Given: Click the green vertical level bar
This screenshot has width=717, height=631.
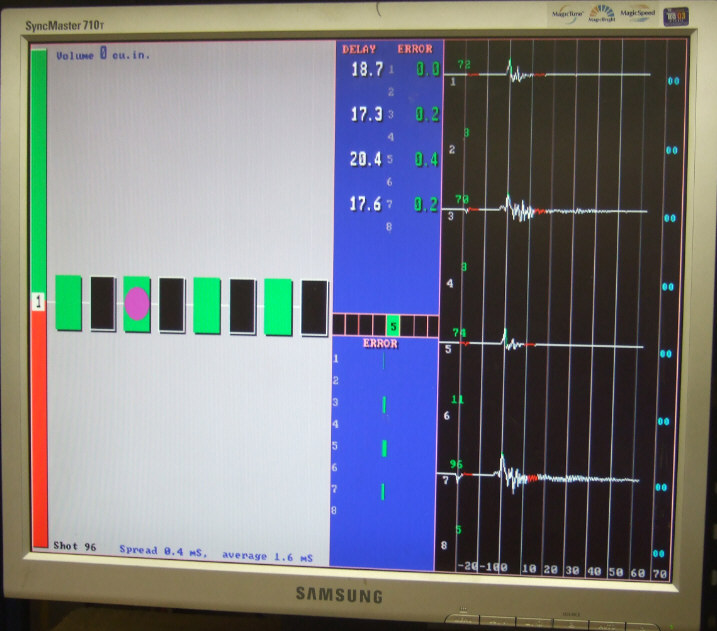Looking at the screenshot, I should pyautogui.click(x=39, y=170).
